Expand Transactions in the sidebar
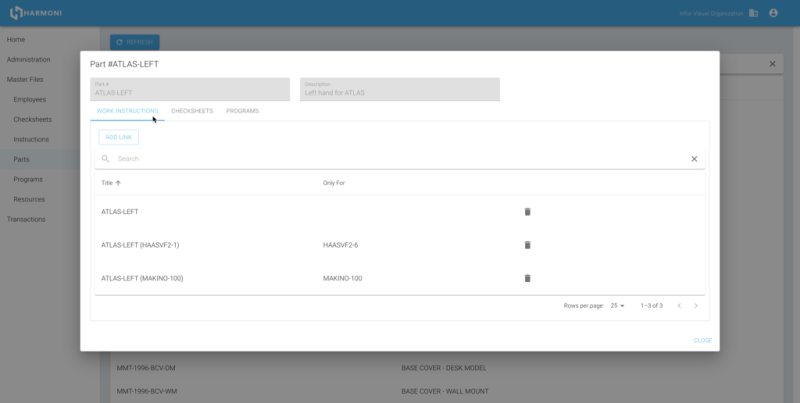Viewport: 800px width, 403px height. tap(26, 219)
